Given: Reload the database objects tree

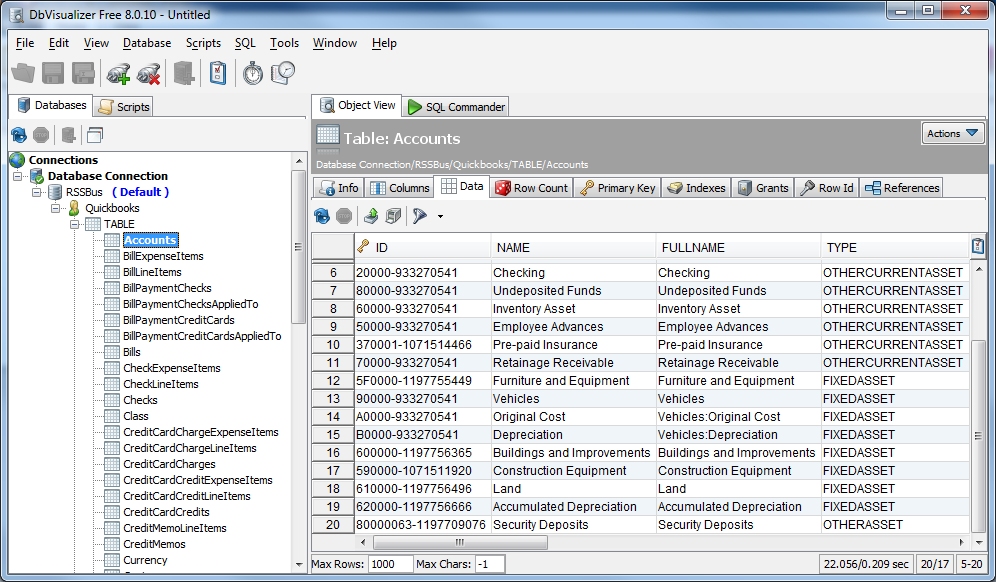Looking at the screenshot, I should pos(19,135).
